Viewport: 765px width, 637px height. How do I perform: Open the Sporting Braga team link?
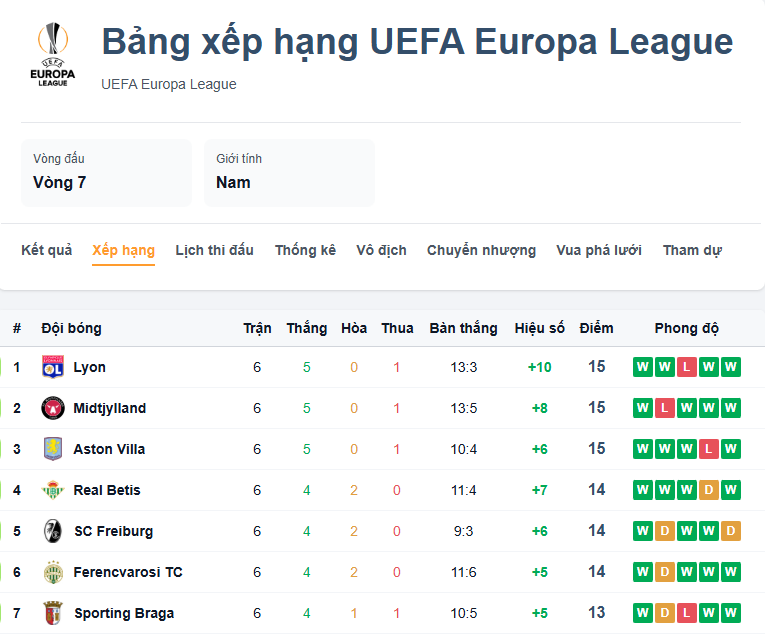(x=124, y=613)
